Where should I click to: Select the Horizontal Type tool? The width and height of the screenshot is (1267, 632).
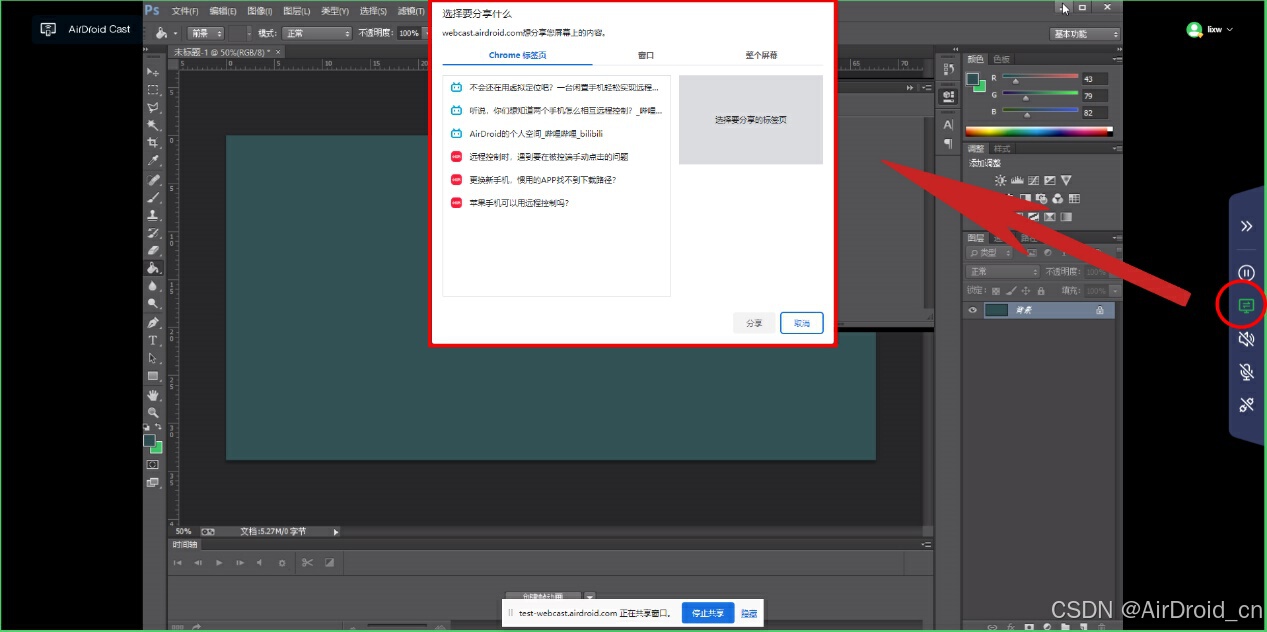(153, 341)
